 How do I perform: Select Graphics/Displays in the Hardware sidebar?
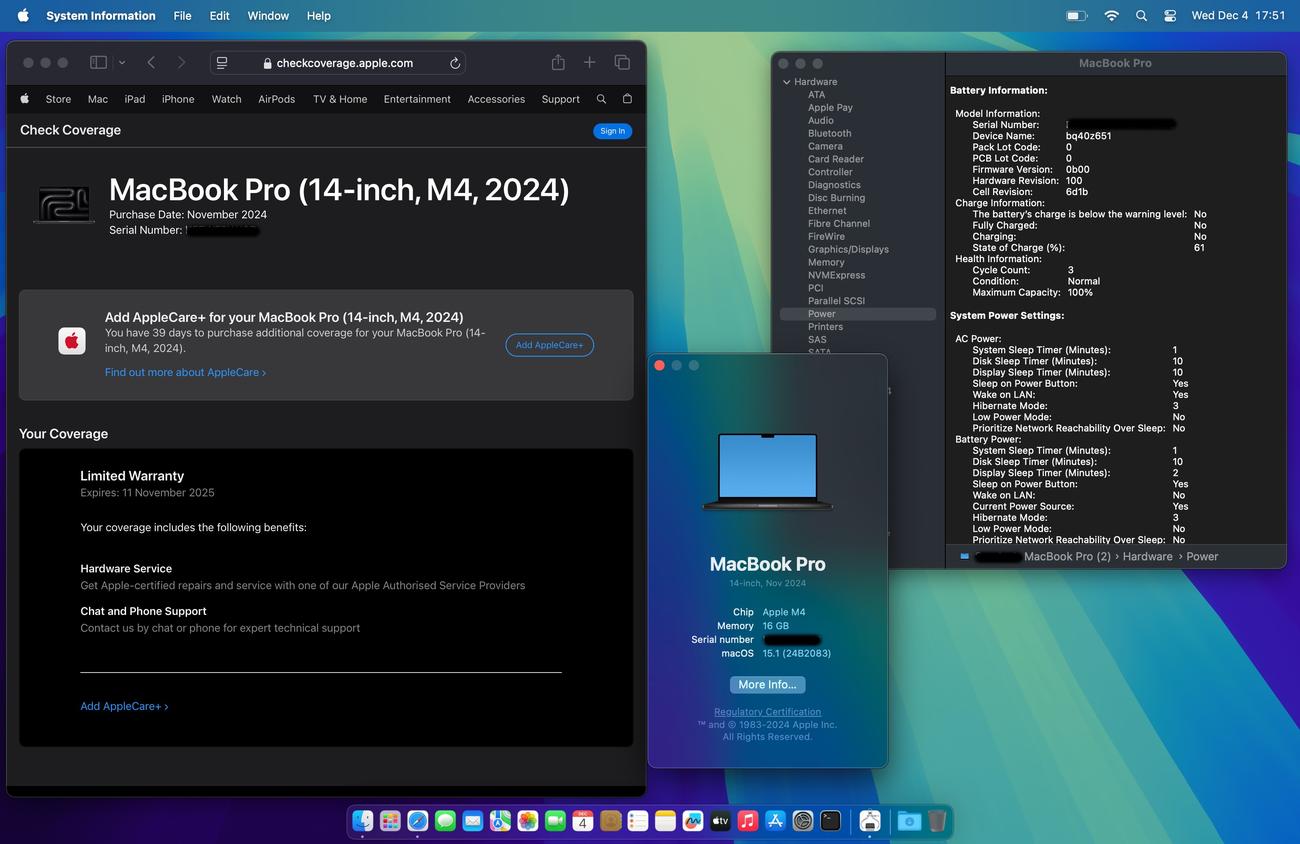(x=848, y=249)
